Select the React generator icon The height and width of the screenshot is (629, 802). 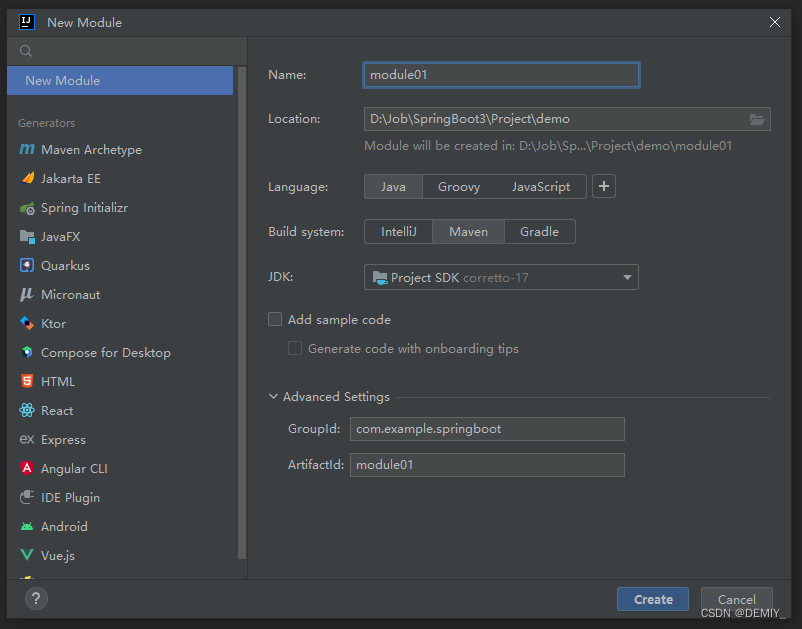click(27, 410)
